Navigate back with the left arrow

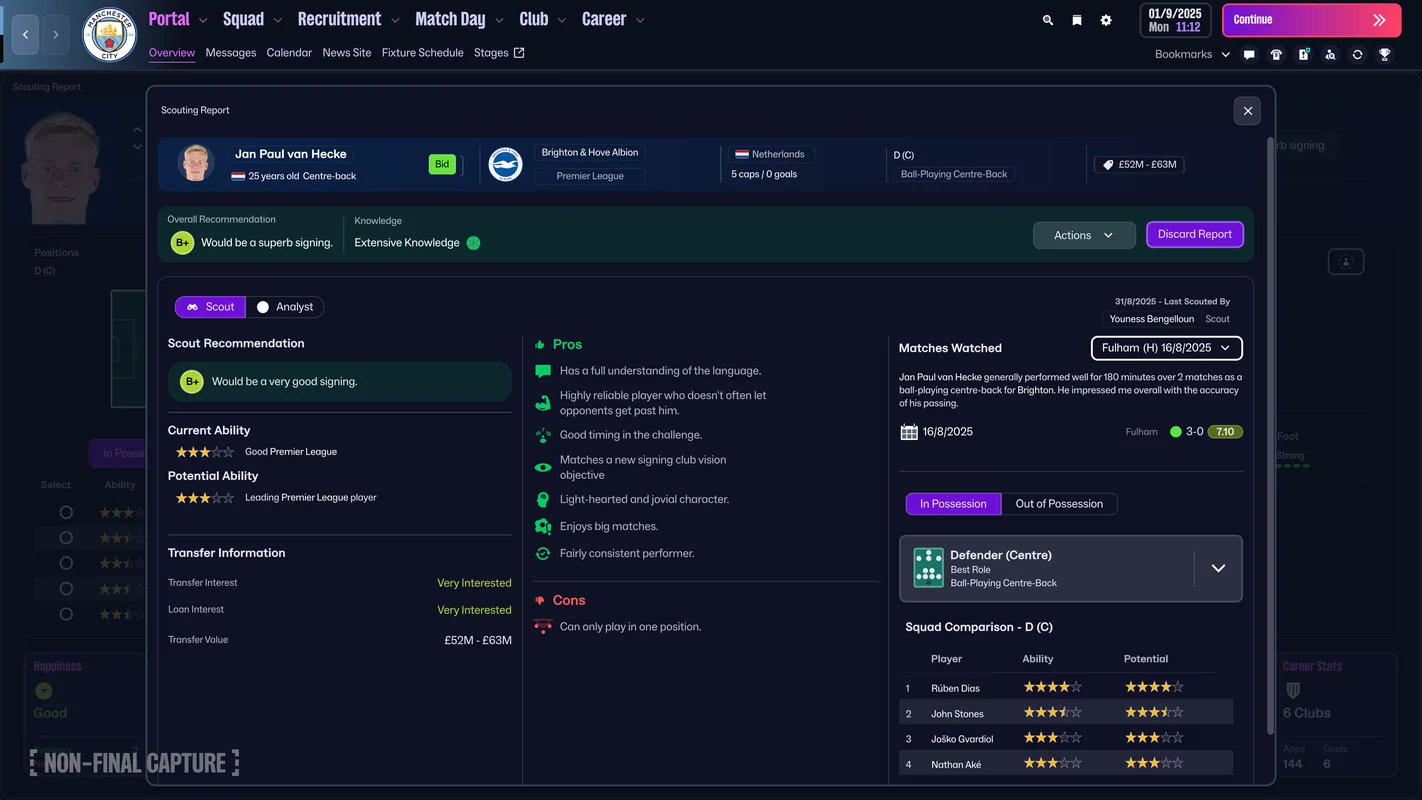point(25,34)
